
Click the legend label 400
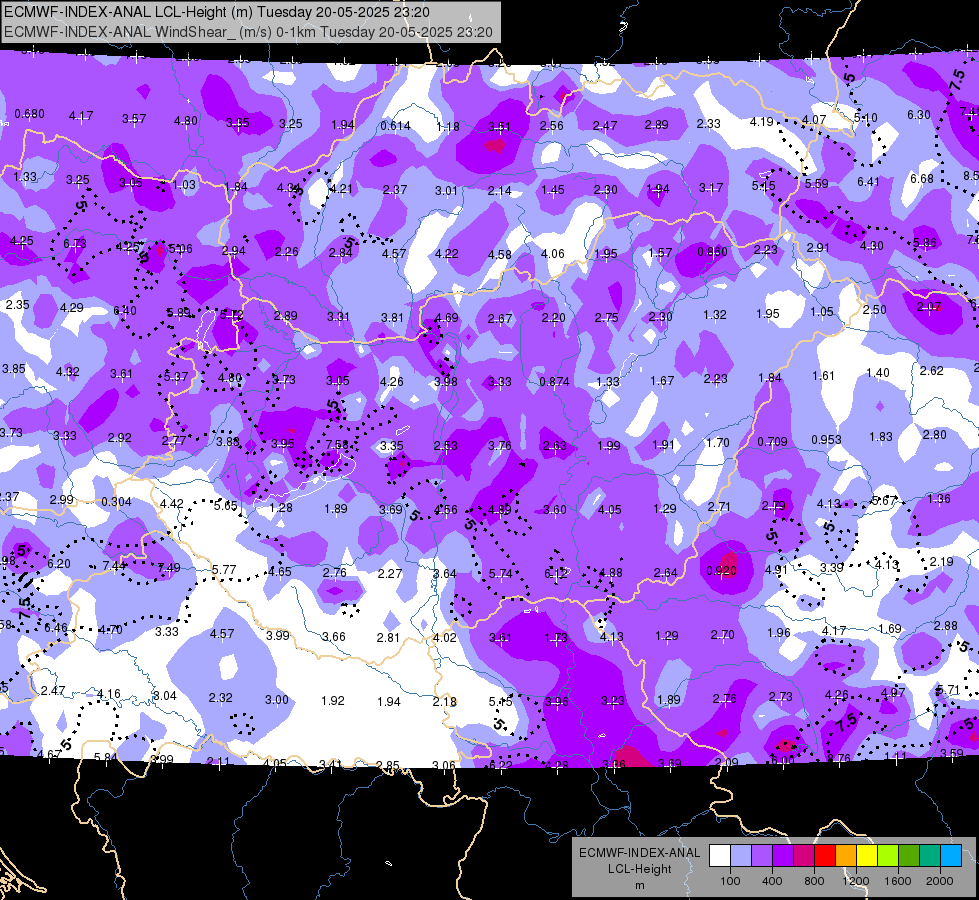[772, 881]
